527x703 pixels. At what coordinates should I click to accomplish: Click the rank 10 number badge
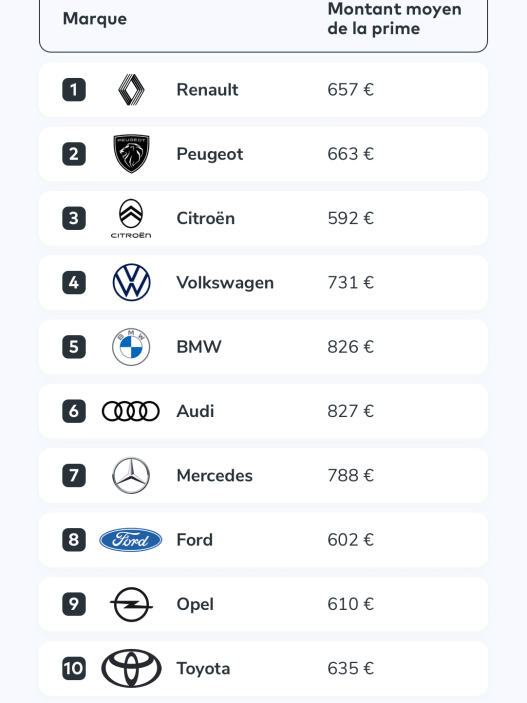pos(74,668)
